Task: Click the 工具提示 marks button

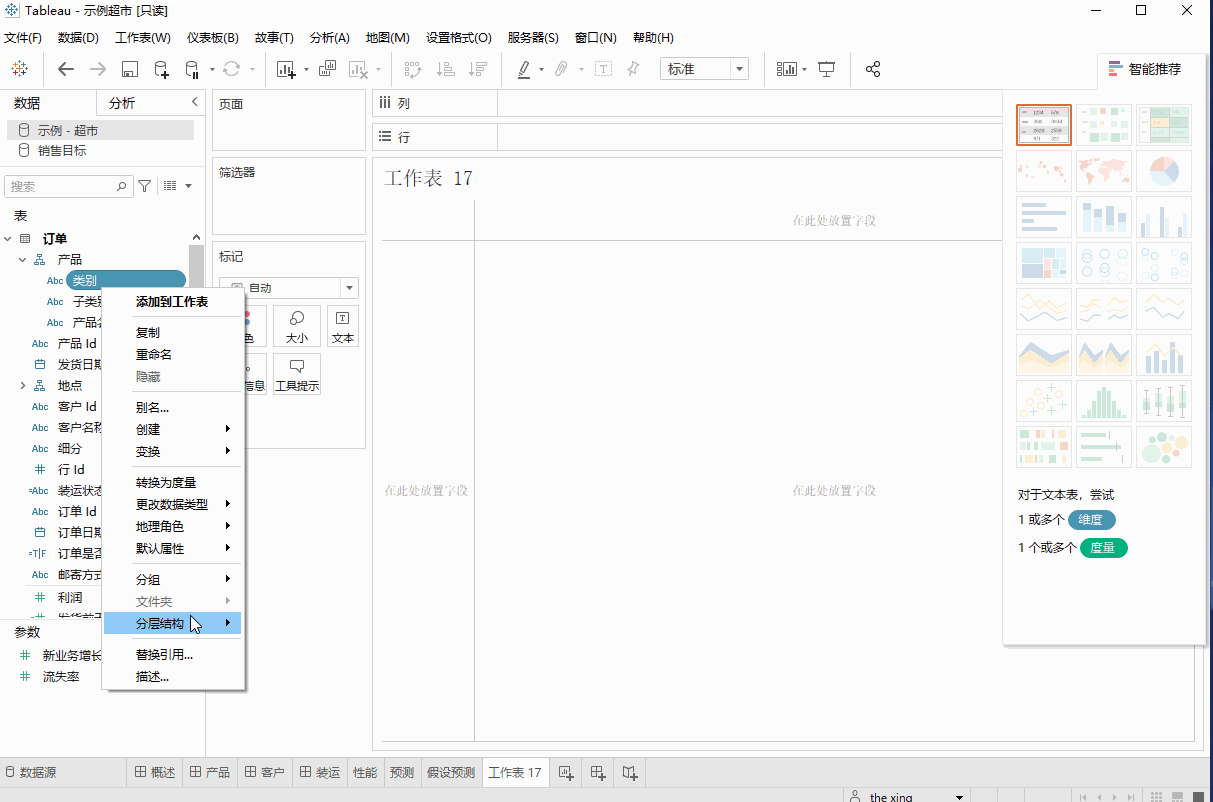Action: [x=297, y=374]
